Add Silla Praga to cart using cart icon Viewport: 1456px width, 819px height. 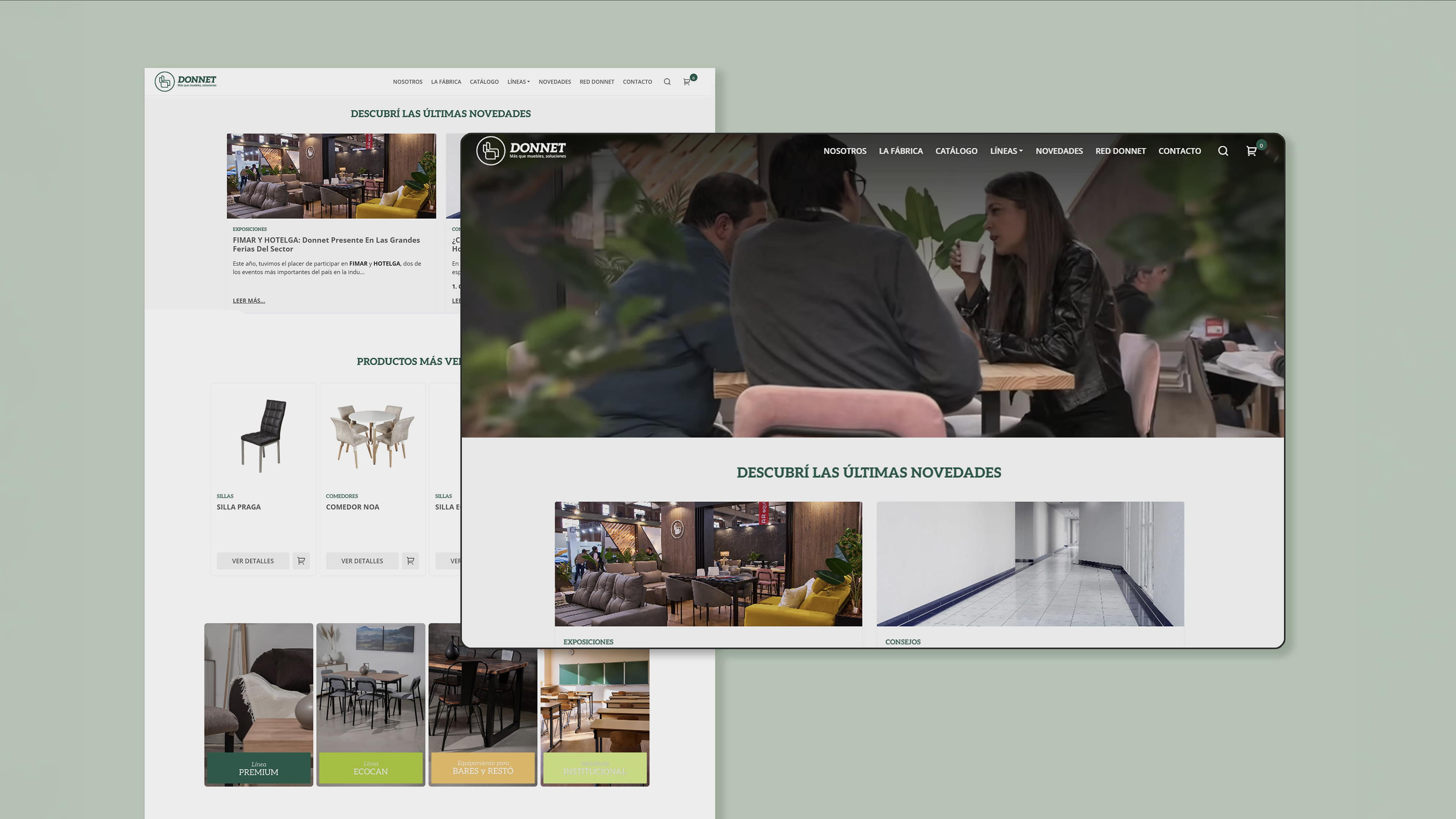(x=301, y=561)
